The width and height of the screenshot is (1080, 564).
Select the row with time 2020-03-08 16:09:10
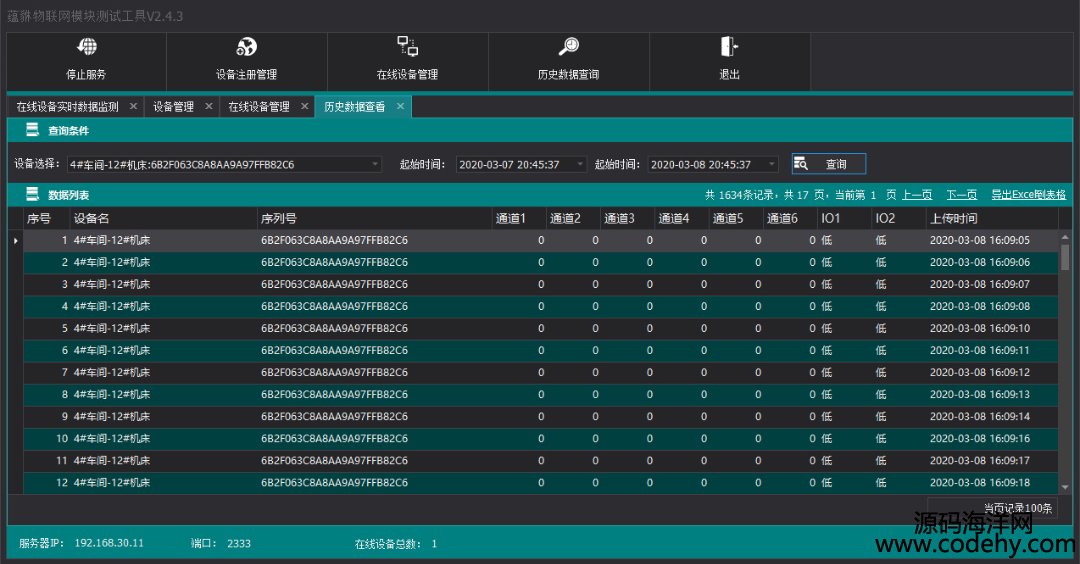(x=541, y=328)
